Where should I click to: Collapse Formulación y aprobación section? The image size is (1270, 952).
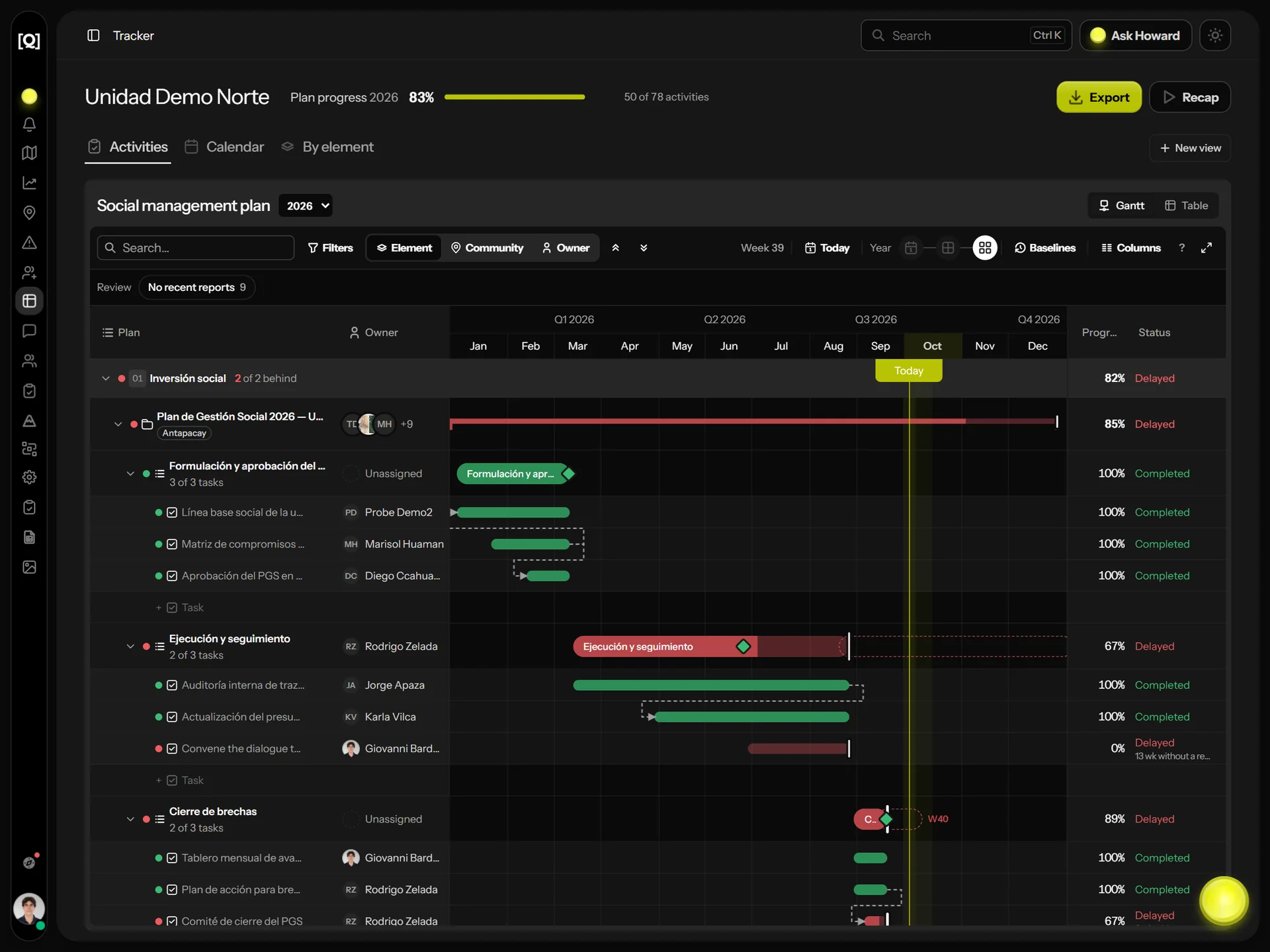click(130, 473)
